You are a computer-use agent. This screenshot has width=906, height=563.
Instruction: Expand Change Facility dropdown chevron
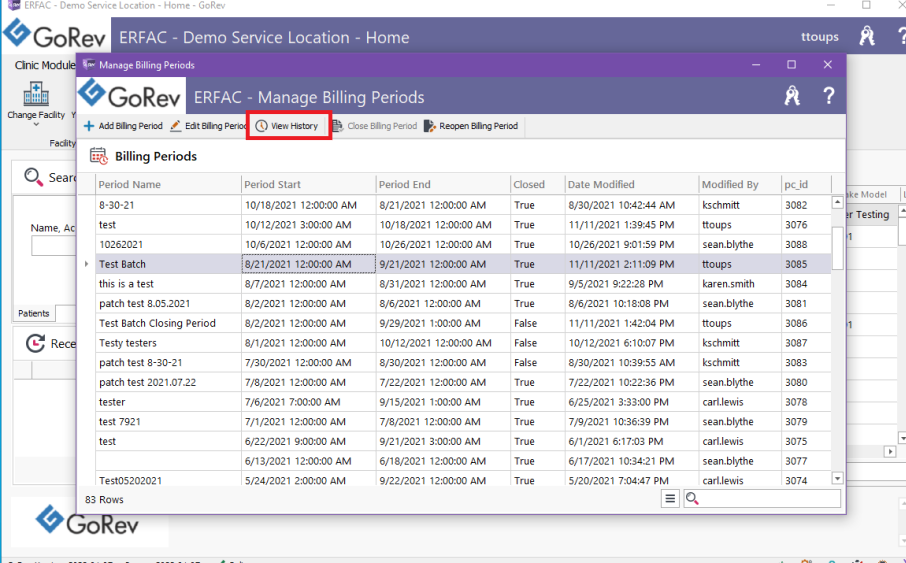tap(36, 124)
